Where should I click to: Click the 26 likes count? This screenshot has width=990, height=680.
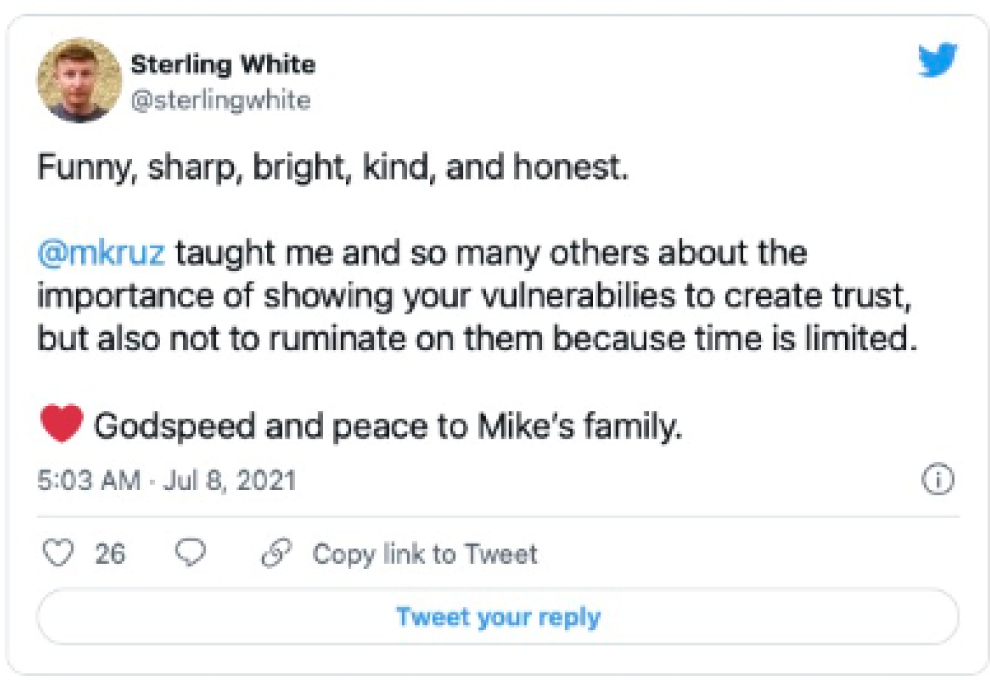110,553
